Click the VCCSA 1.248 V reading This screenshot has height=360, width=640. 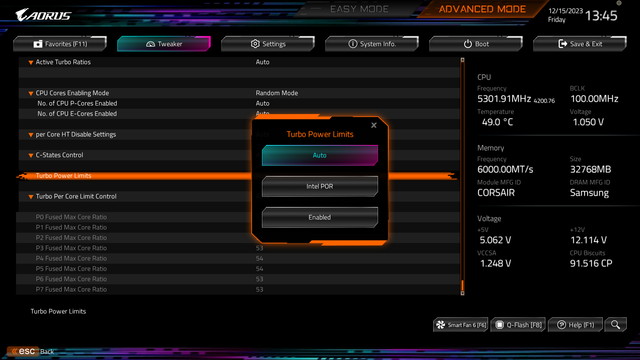[x=496, y=264]
